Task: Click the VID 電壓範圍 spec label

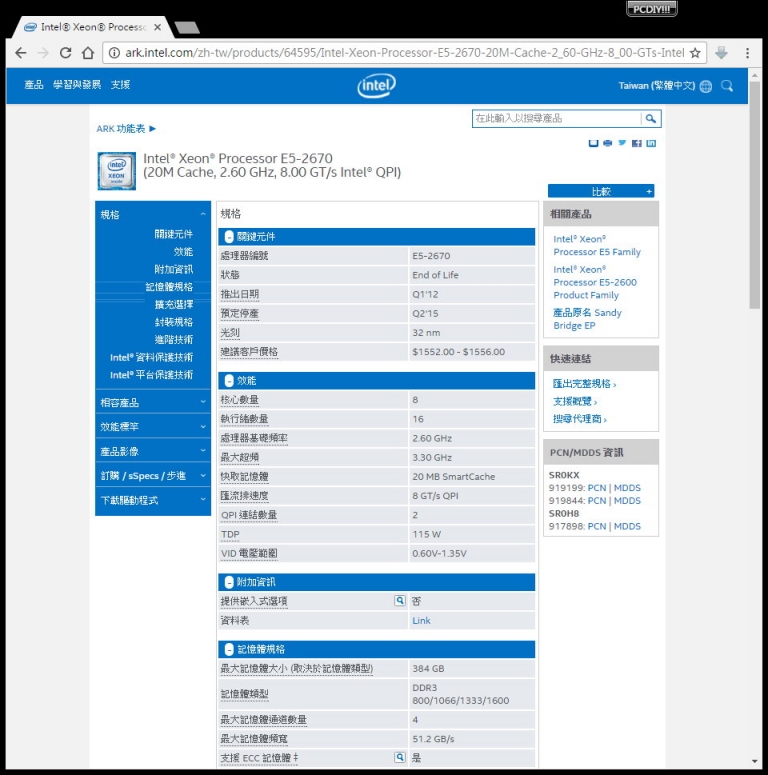Action: coord(249,553)
